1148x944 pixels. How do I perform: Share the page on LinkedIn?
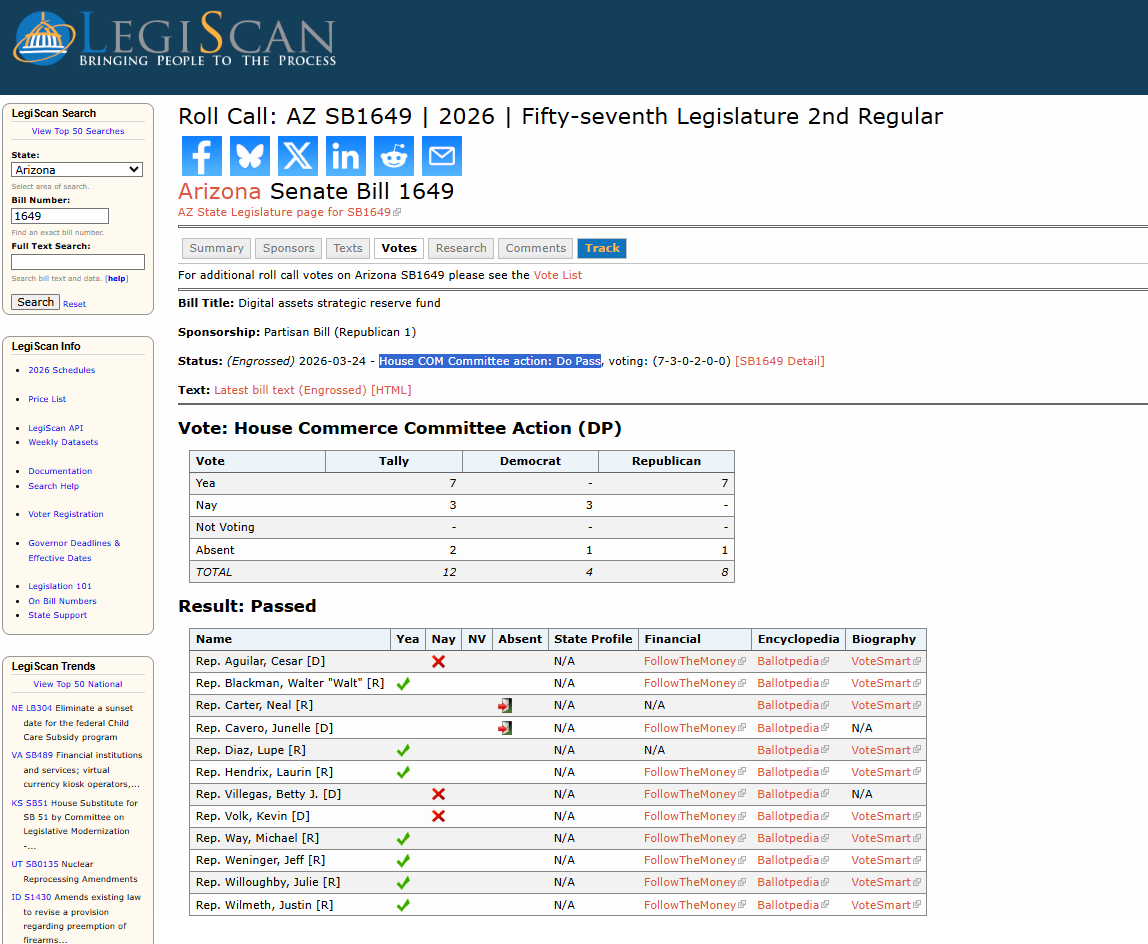click(346, 155)
